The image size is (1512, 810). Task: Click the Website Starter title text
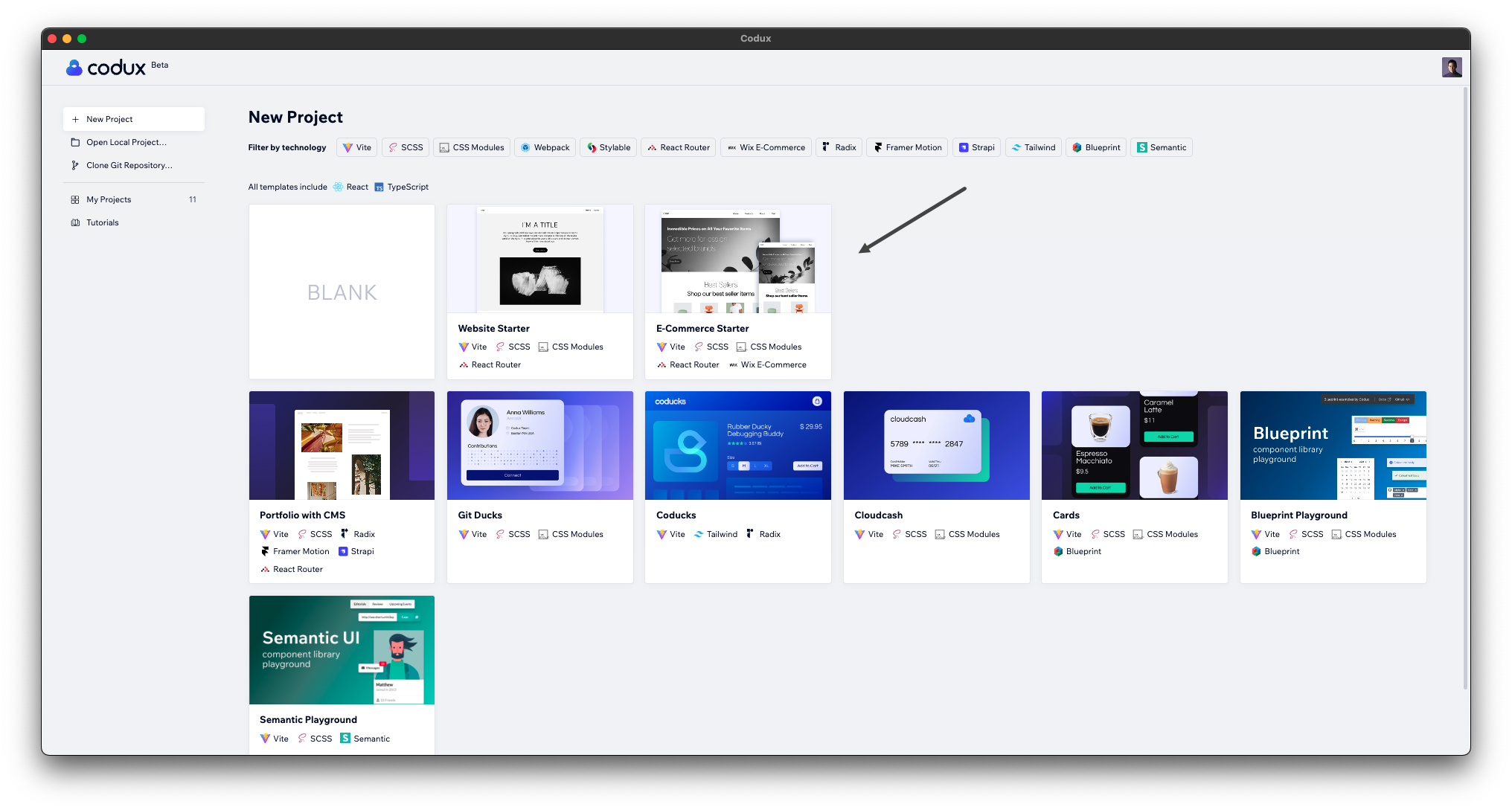(494, 328)
